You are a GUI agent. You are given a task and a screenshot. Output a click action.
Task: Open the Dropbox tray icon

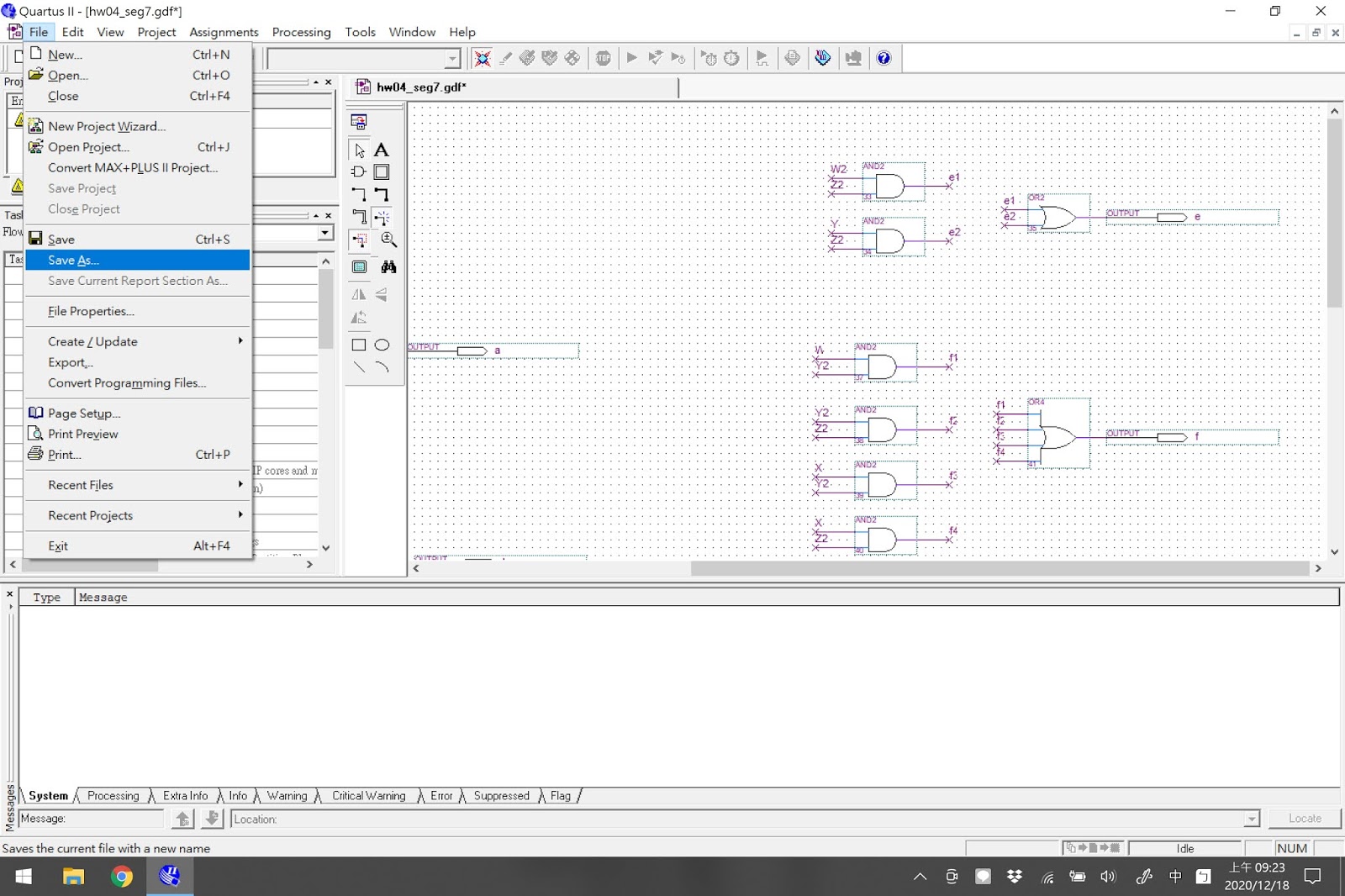pos(1015,877)
